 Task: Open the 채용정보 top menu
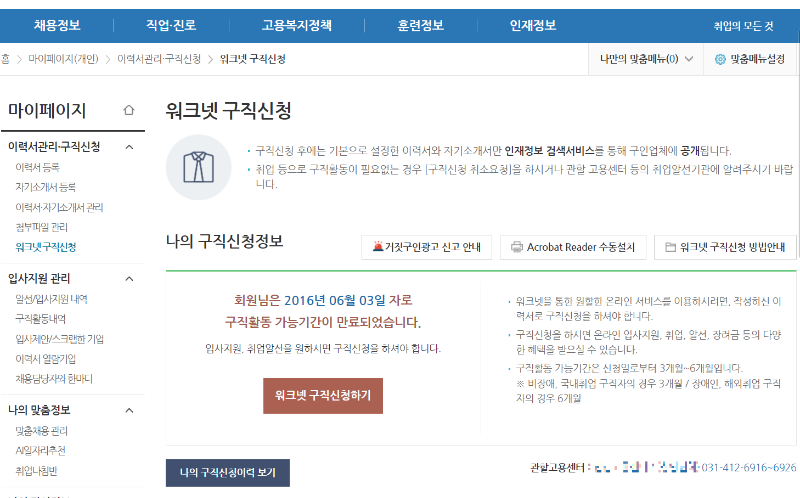point(57,26)
